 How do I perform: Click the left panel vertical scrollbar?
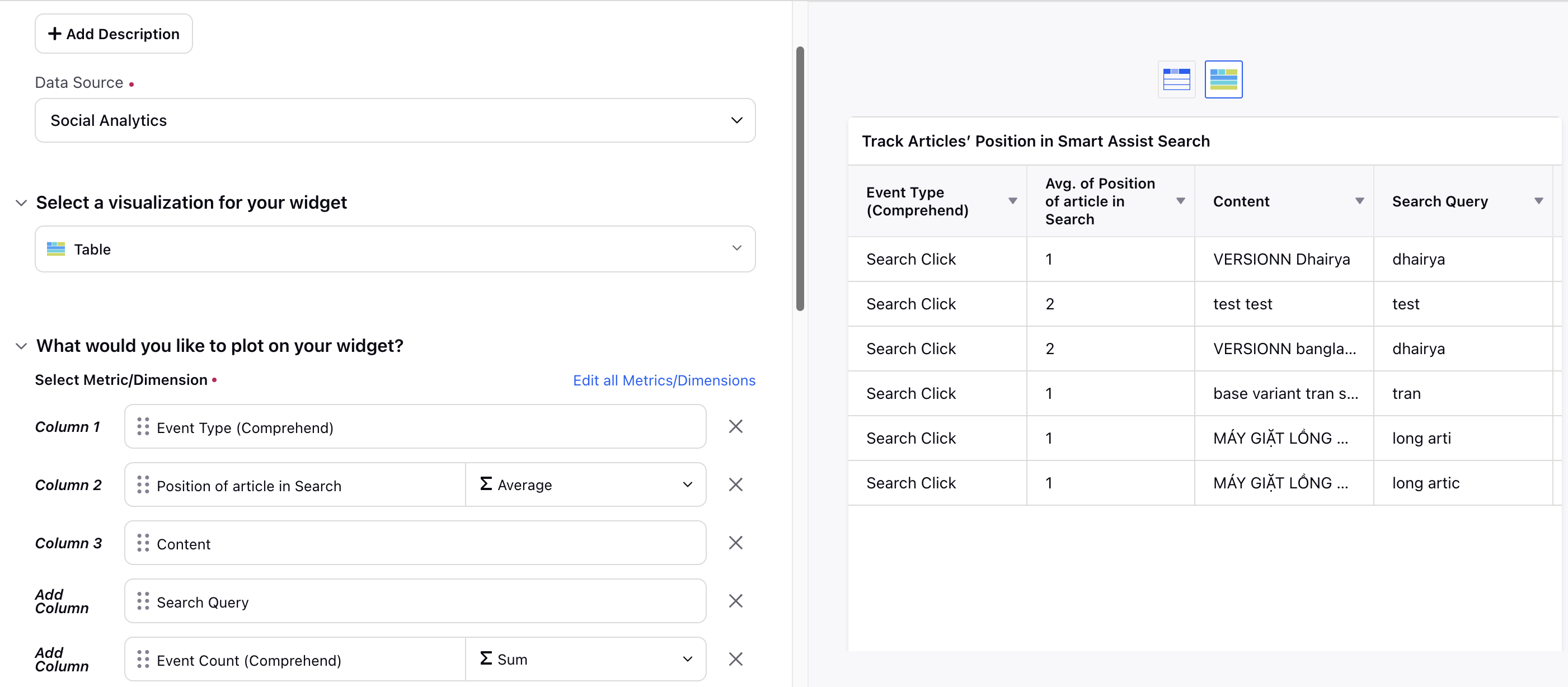pyautogui.click(x=800, y=178)
